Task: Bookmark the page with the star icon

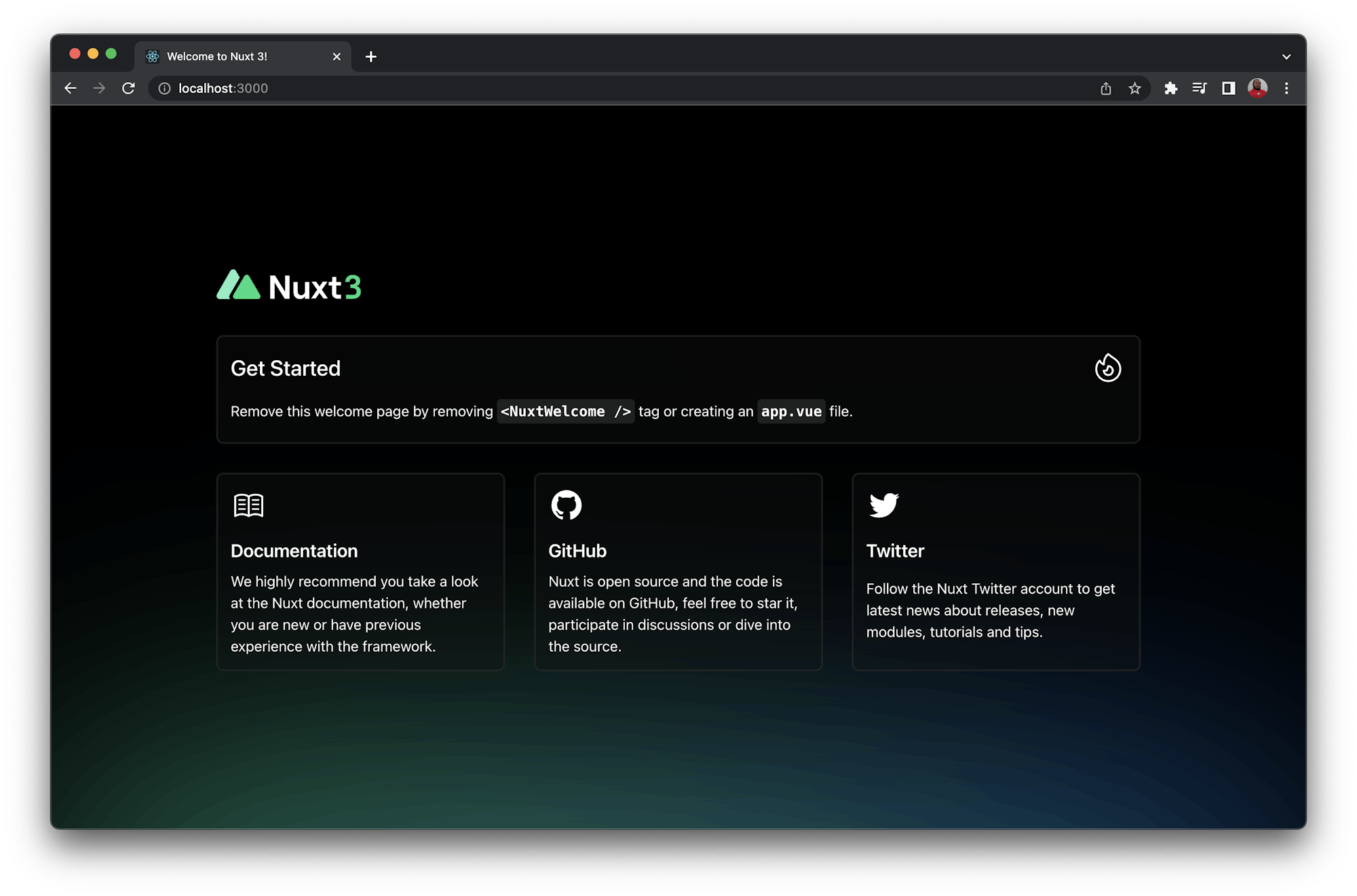Action: [1134, 88]
